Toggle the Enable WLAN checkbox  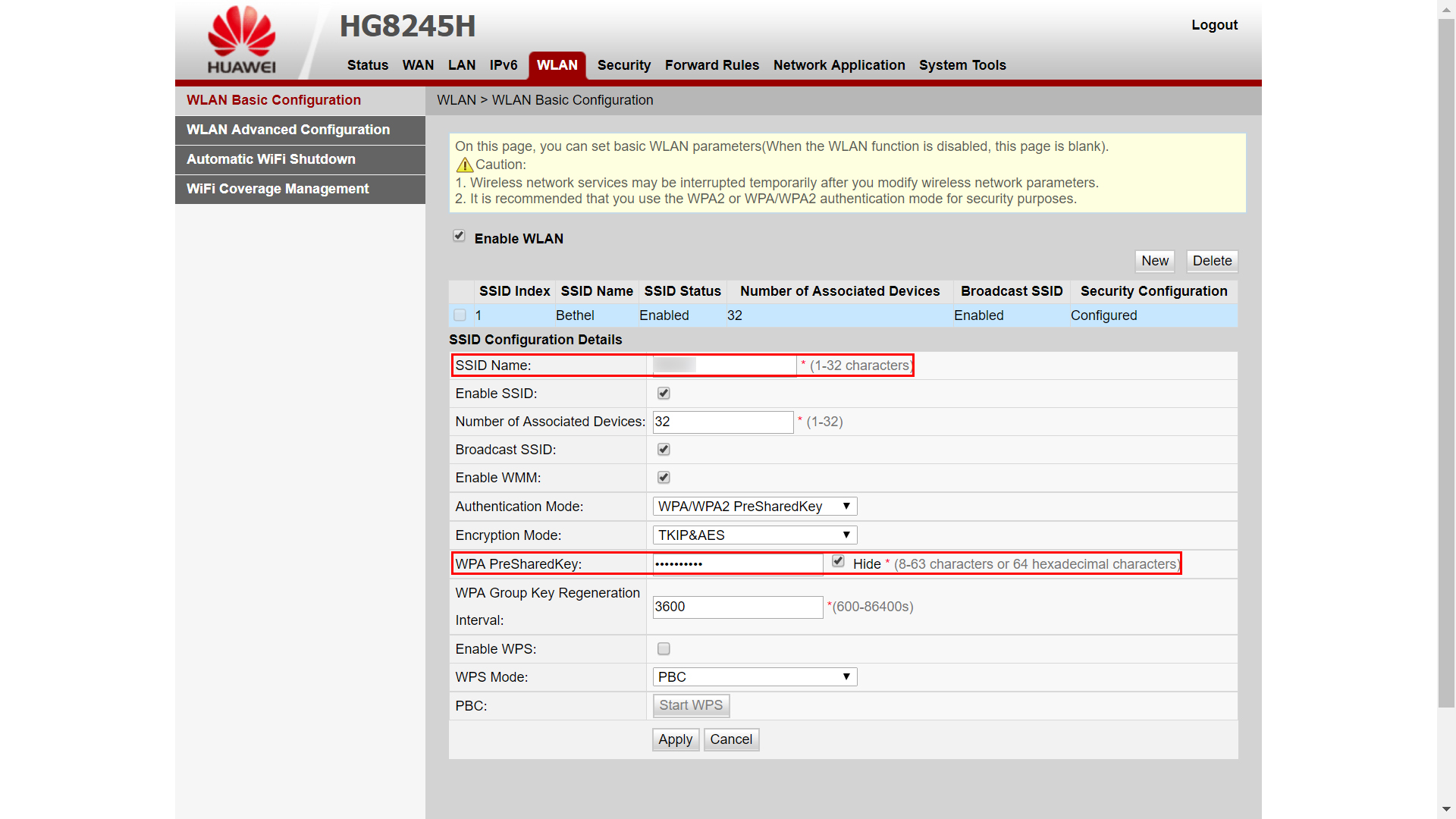(x=459, y=236)
